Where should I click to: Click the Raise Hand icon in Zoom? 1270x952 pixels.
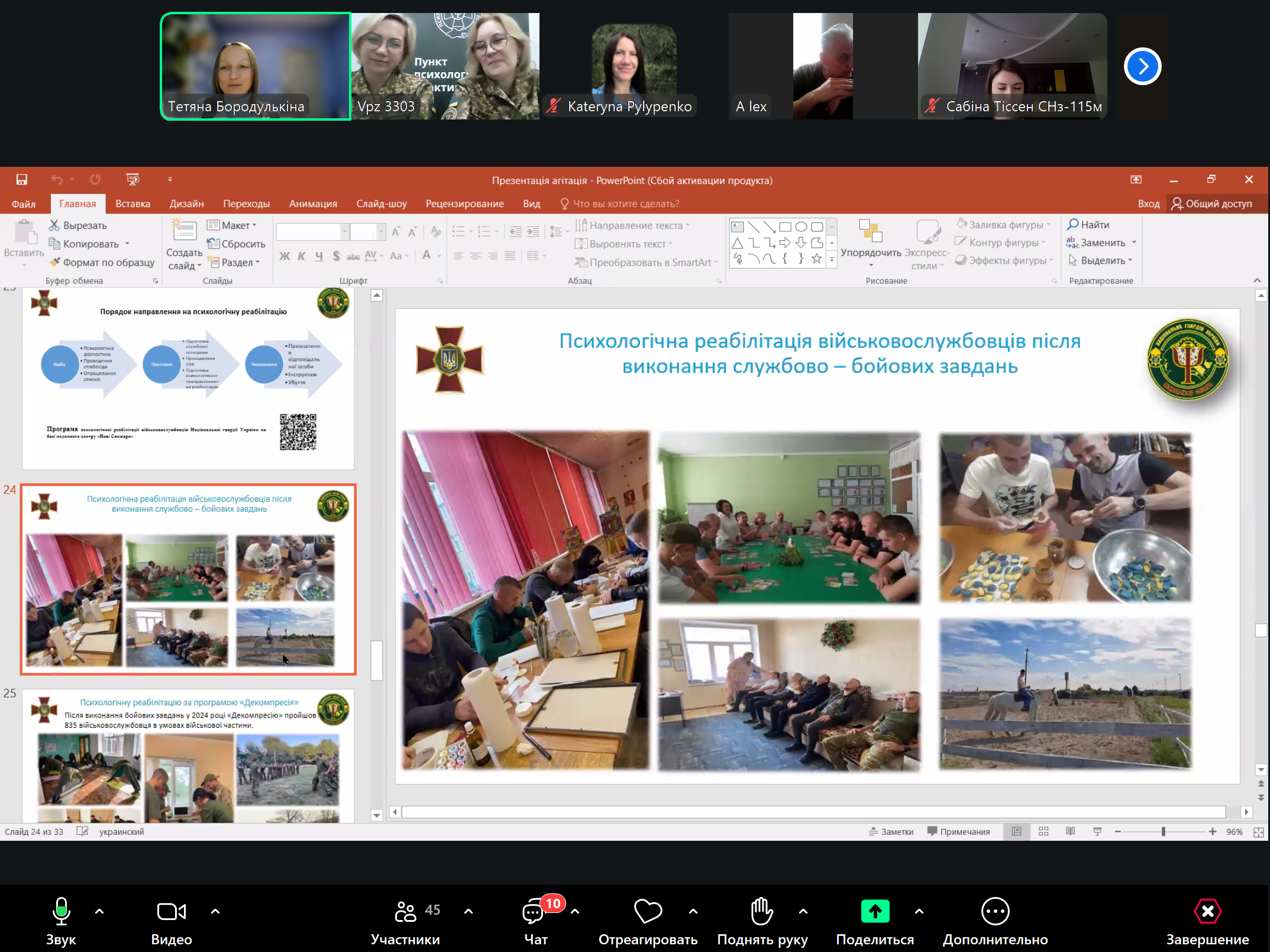pos(761,911)
